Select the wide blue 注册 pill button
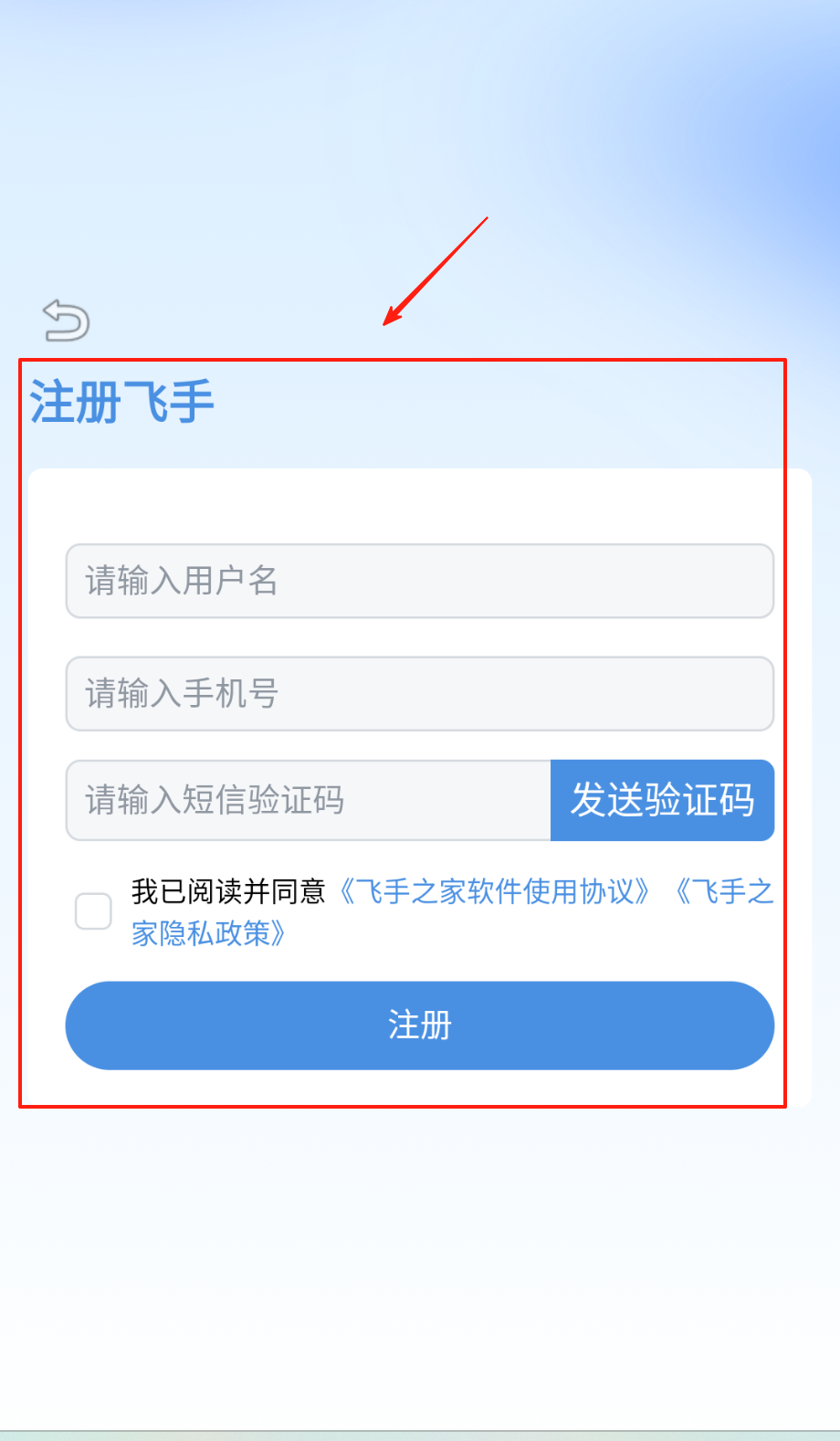Viewport: 840px width, 1441px height. coord(420,1026)
